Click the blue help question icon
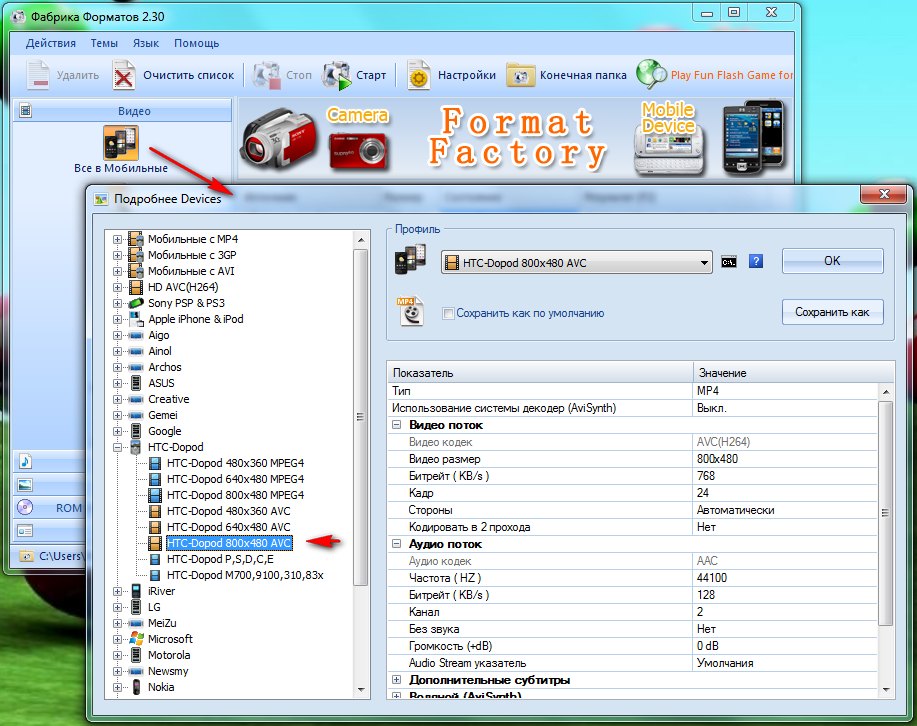The width and height of the screenshot is (917, 726). (x=756, y=262)
